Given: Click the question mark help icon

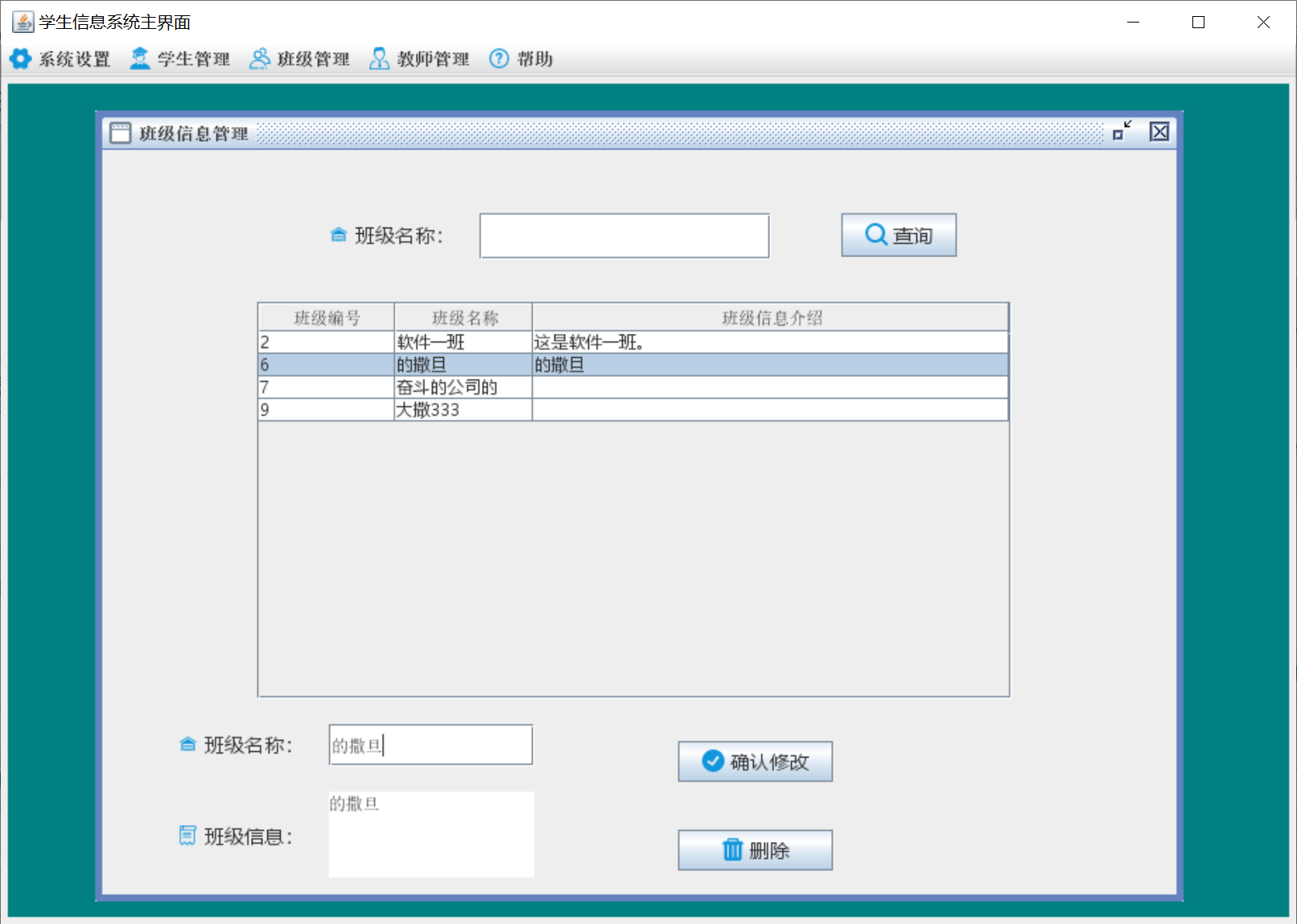Looking at the screenshot, I should click(x=499, y=59).
